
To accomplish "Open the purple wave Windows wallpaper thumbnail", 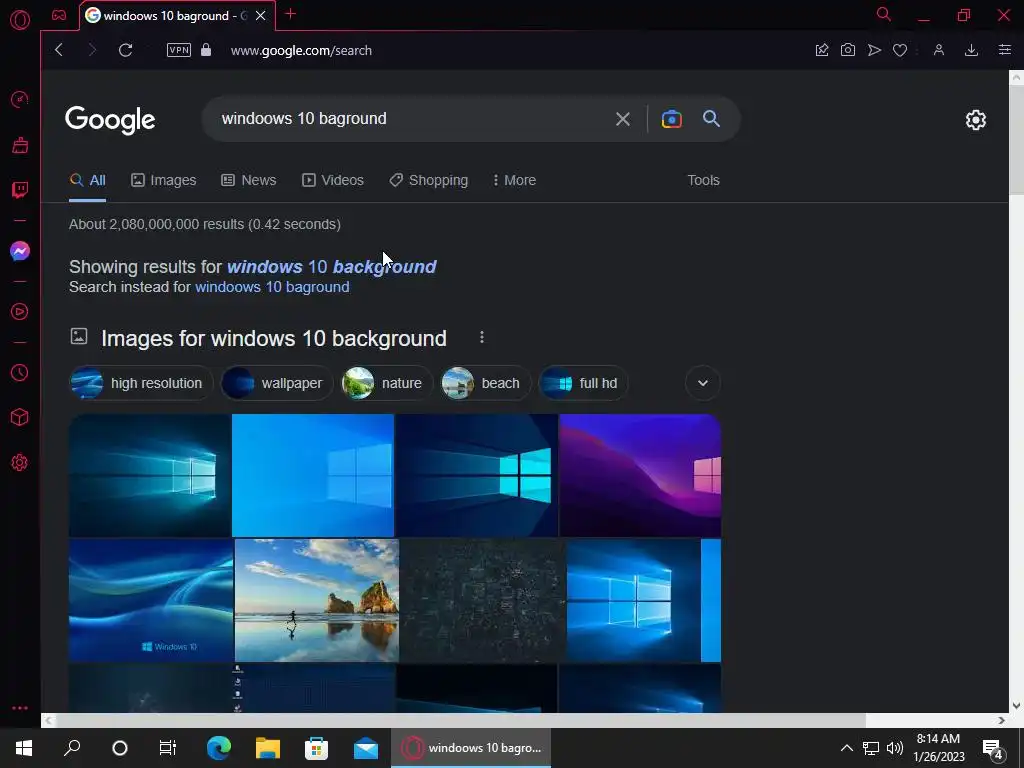I will 640,475.
